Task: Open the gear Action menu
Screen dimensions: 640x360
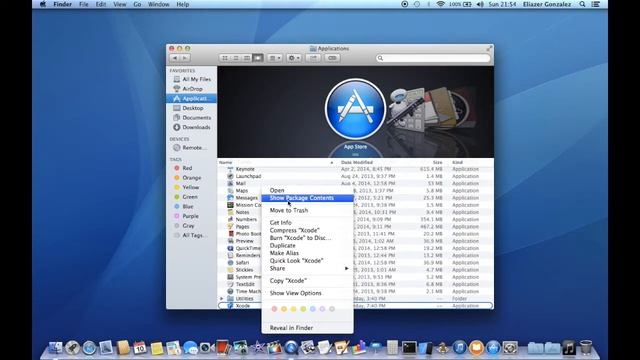Action: 294,58
